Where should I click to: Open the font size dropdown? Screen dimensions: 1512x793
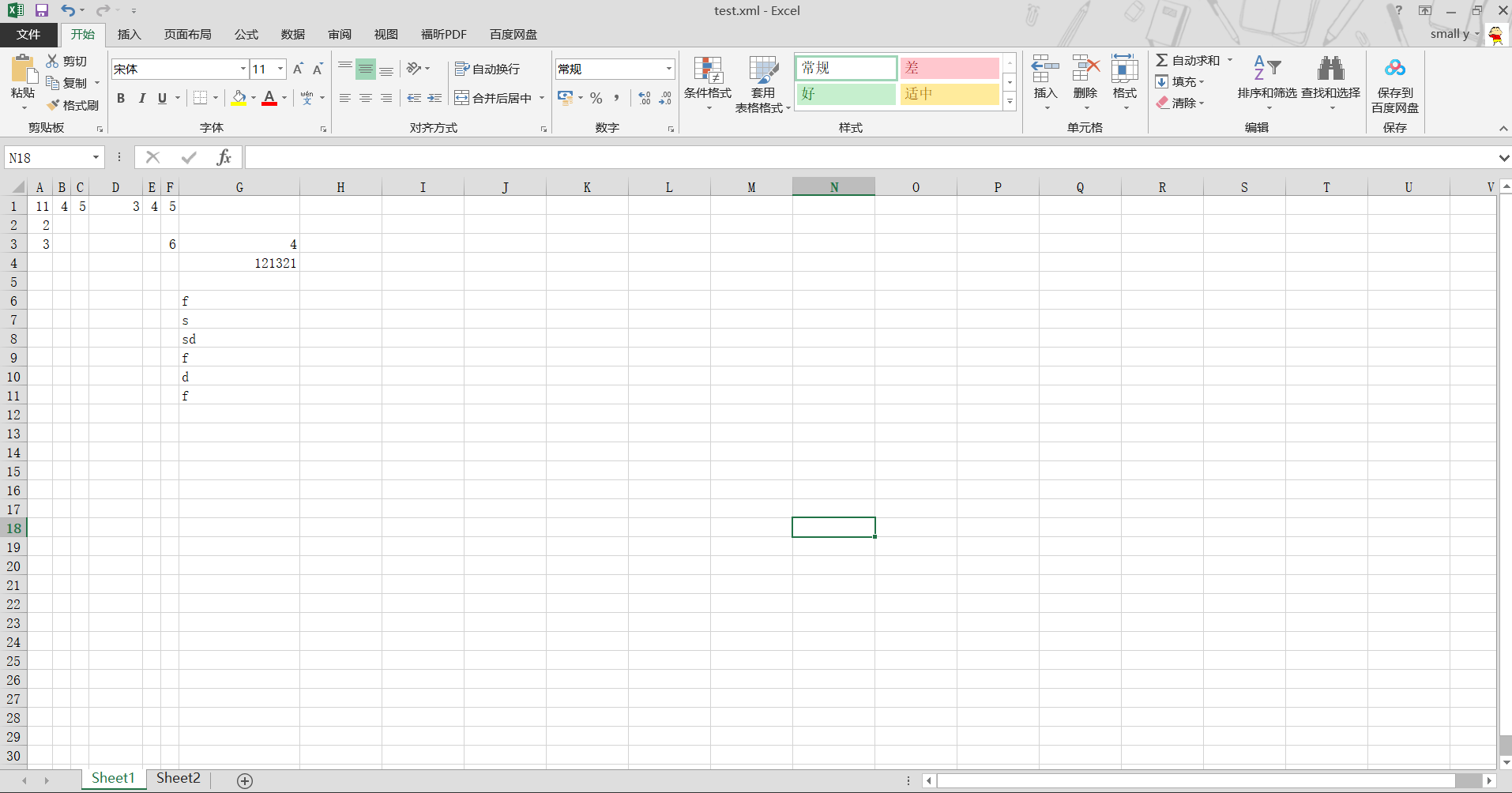[x=280, y=69]
